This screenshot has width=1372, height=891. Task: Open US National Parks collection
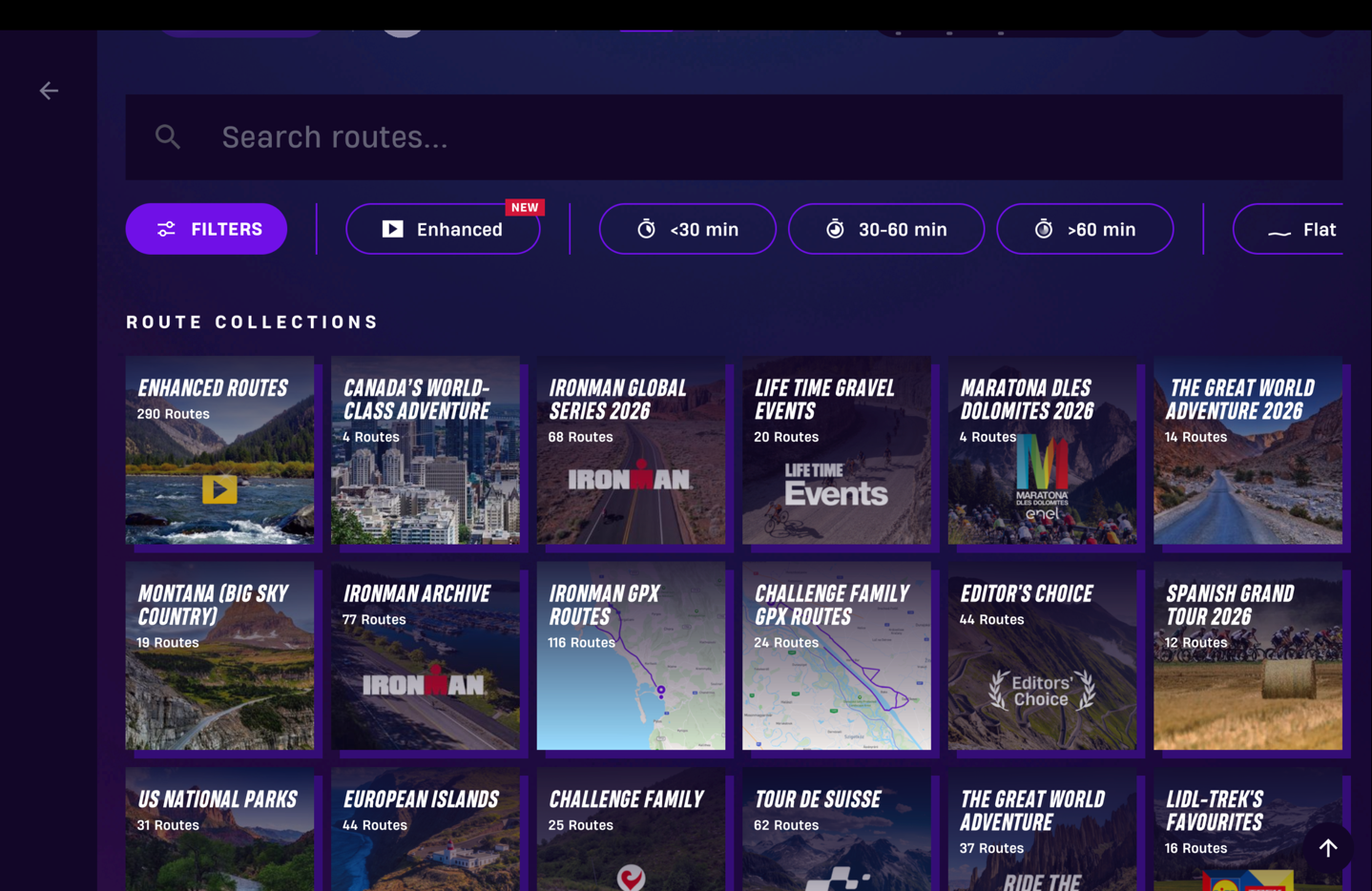[219, 830]
